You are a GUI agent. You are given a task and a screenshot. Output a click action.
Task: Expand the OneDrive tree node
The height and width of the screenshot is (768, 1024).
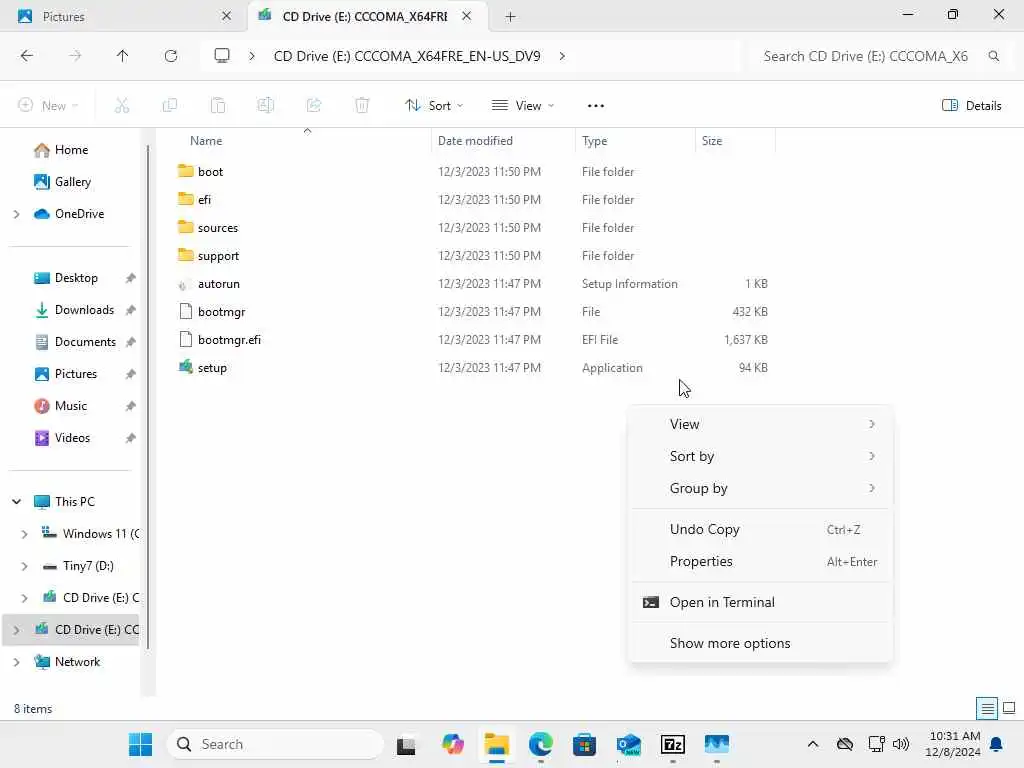(x=17, y=214)
